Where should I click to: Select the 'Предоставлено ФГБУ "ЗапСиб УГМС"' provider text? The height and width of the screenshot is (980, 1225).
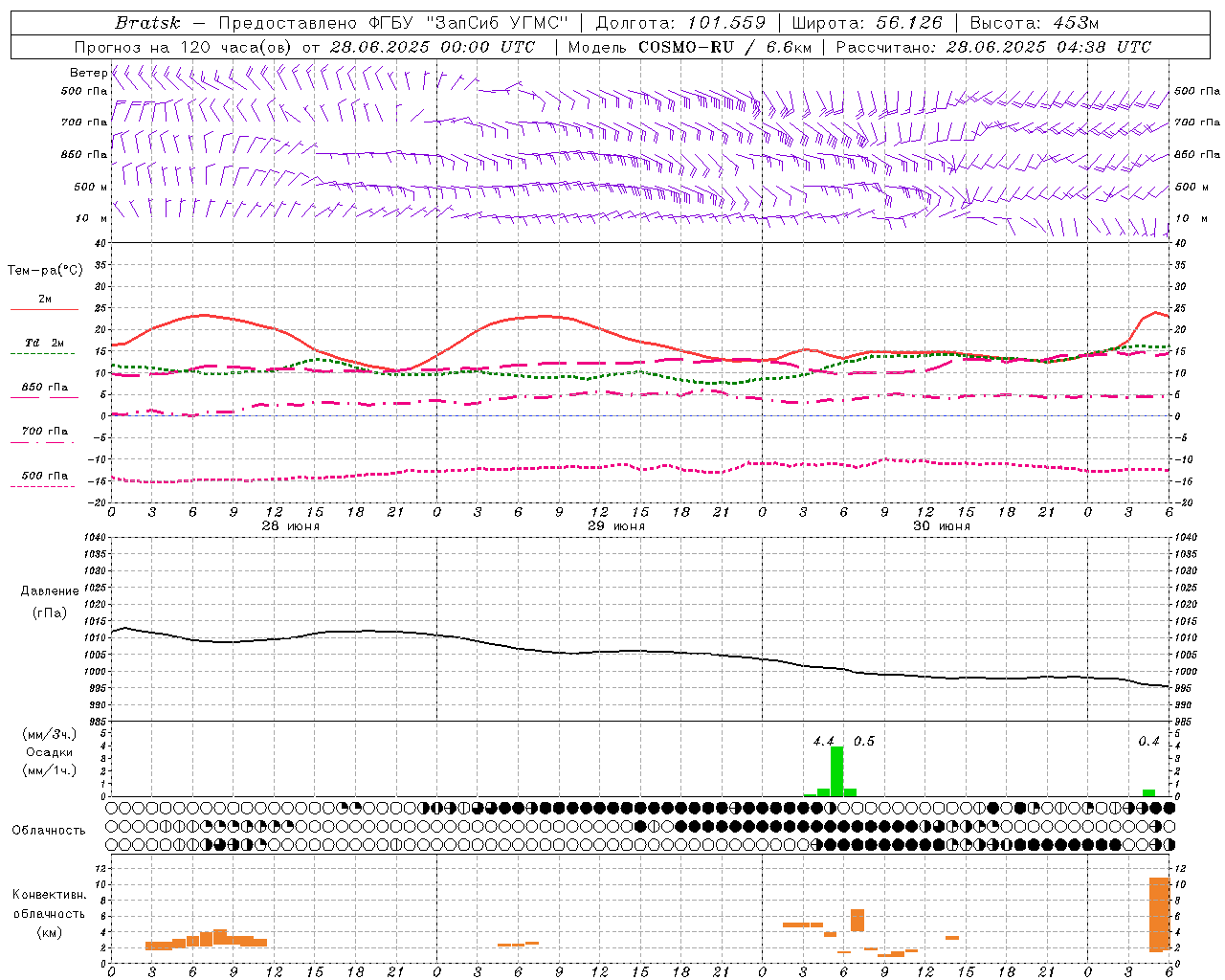coord(395,23)
